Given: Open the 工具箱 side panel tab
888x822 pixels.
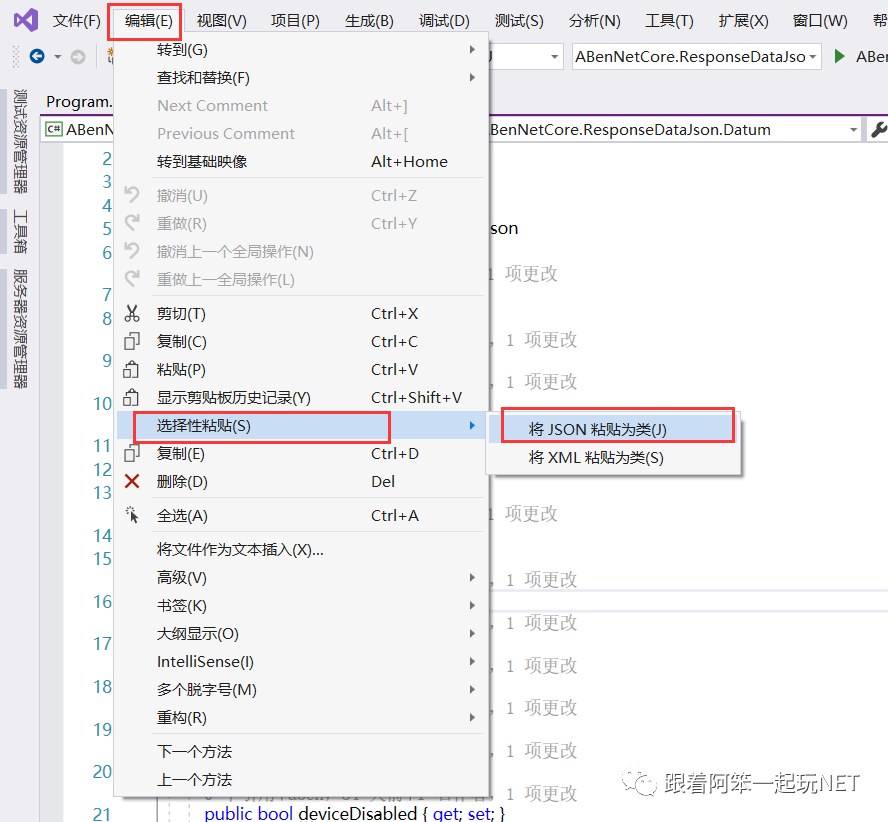Looking at the screenshot, I should (20, 231).
